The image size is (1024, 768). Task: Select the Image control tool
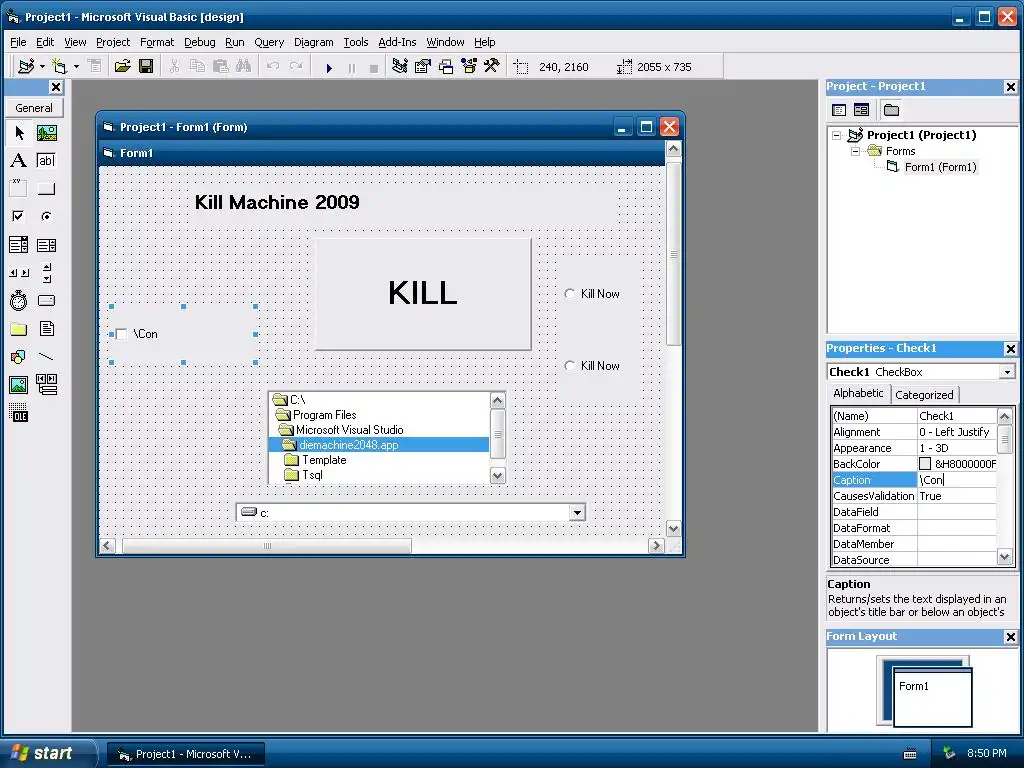pyautogui.click(x=19, y=385)
